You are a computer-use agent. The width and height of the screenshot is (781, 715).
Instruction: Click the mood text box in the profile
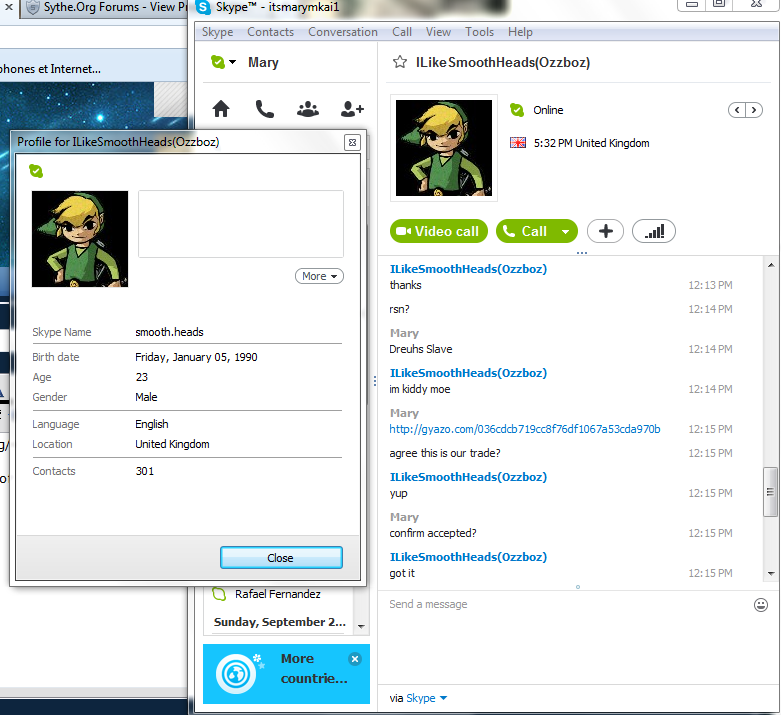coord(241,224)
